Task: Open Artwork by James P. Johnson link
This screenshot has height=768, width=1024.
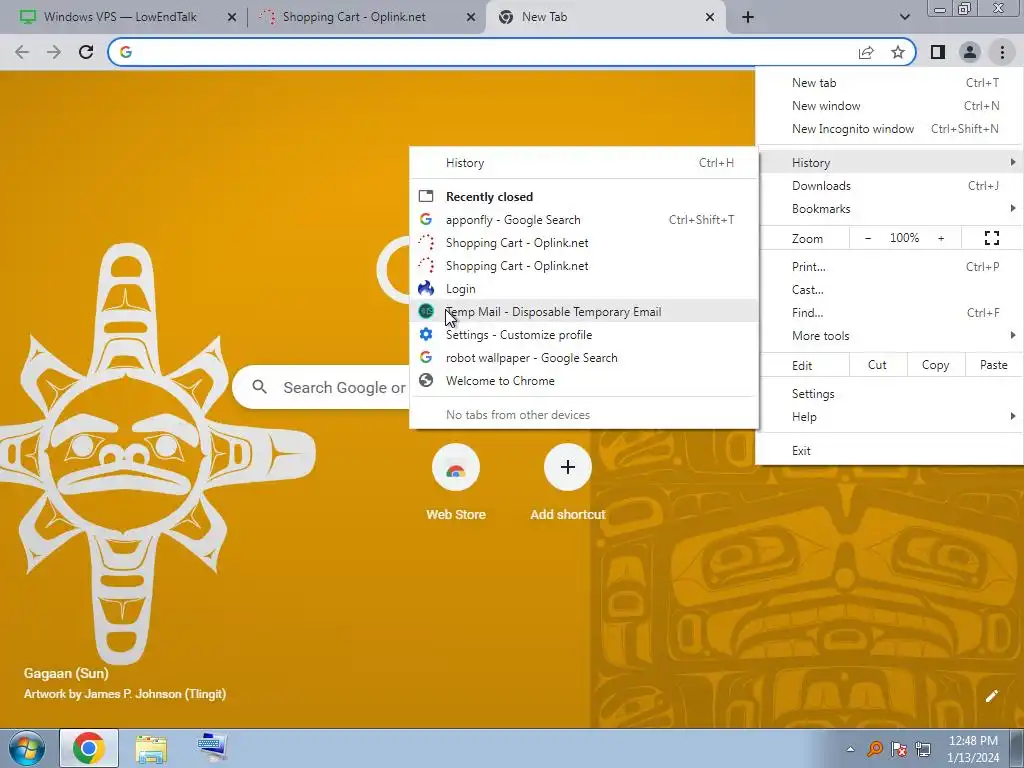Action: tap(125, 694)
